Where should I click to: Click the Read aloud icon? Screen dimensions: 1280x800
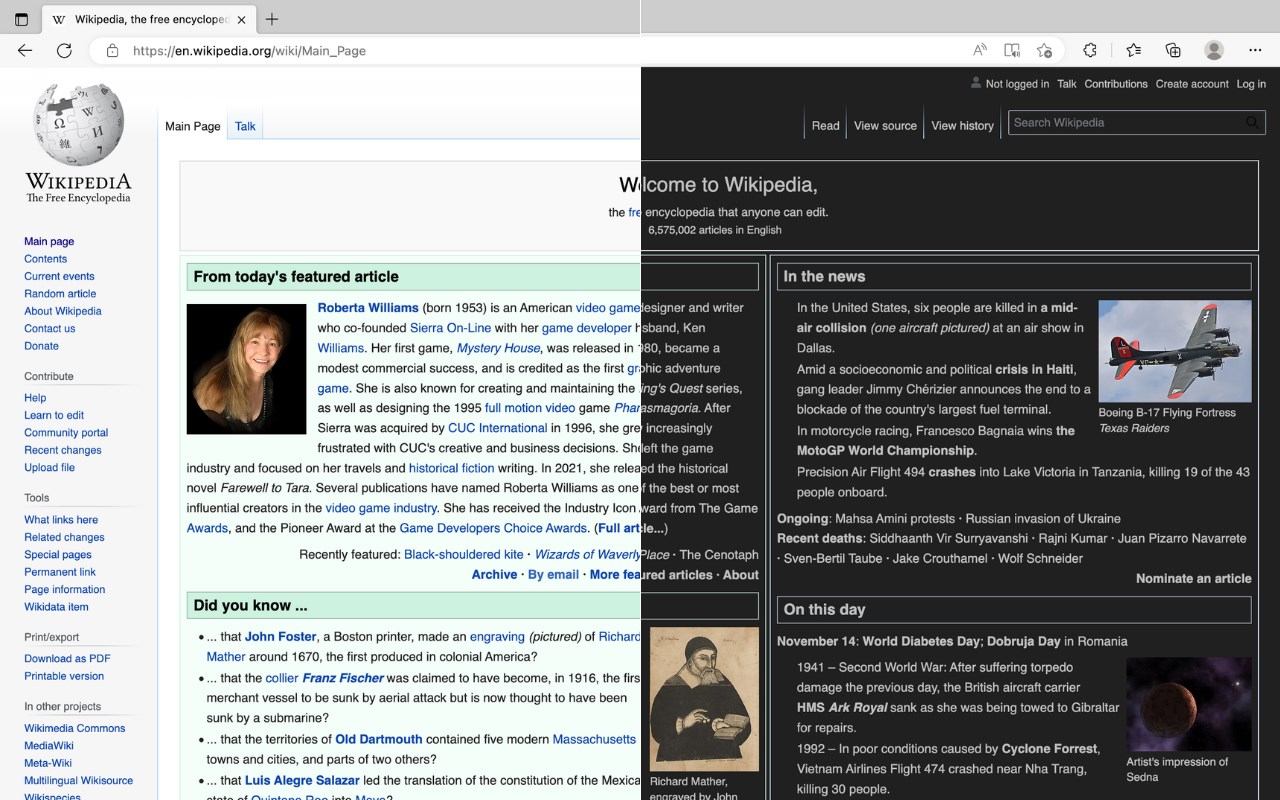tap(980, 50)
